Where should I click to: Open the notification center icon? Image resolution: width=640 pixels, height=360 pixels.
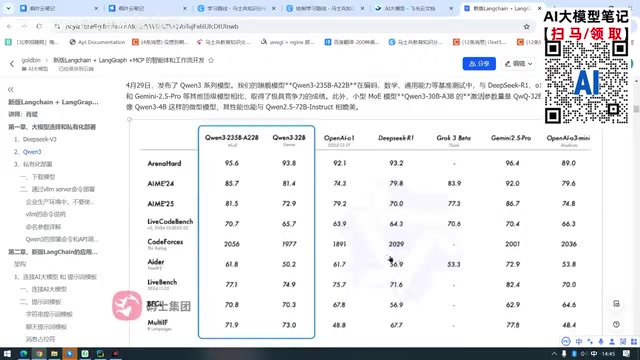coord(627,354)
